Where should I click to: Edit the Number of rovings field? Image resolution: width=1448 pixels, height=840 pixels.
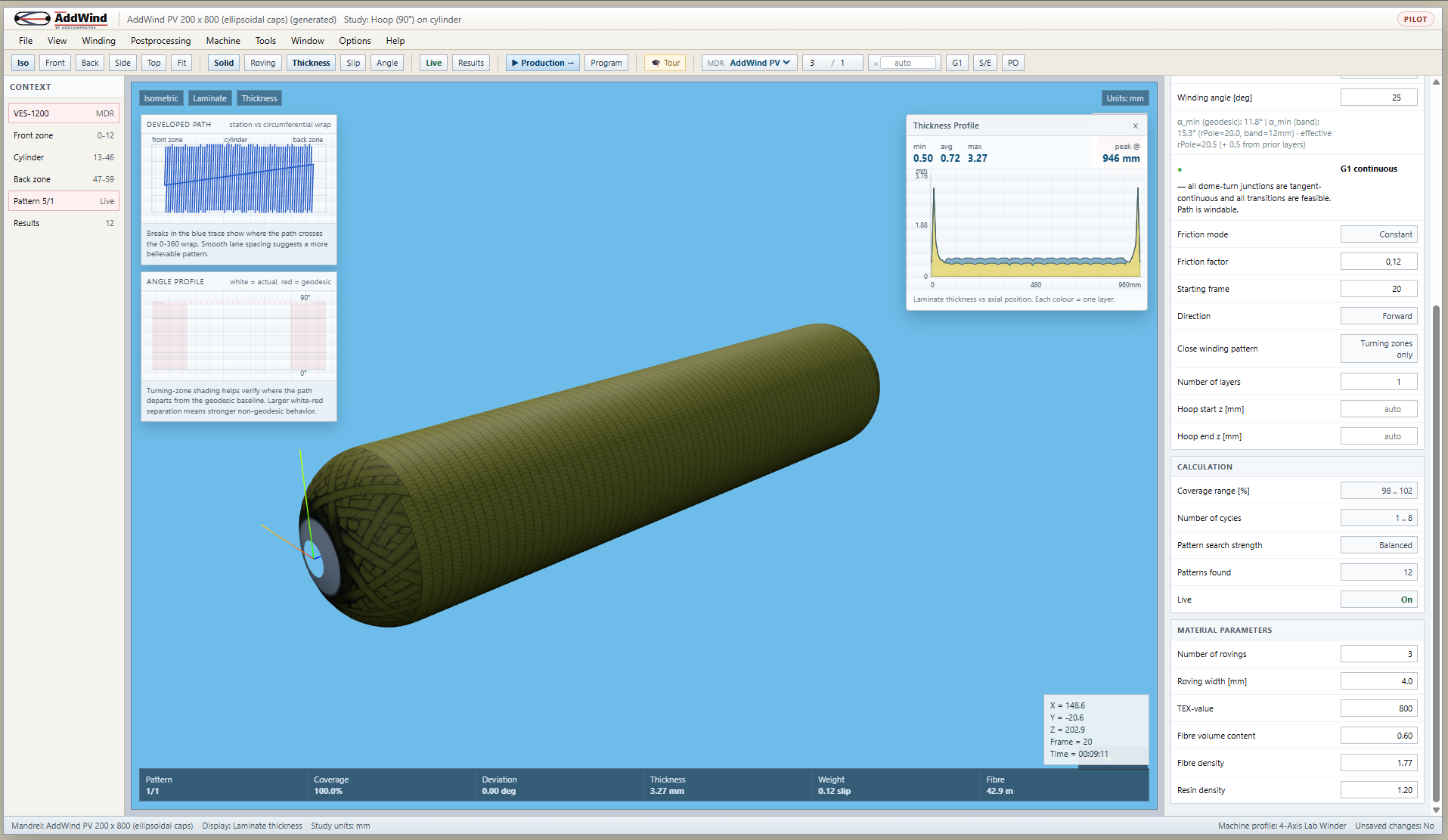coord(1378,654)
